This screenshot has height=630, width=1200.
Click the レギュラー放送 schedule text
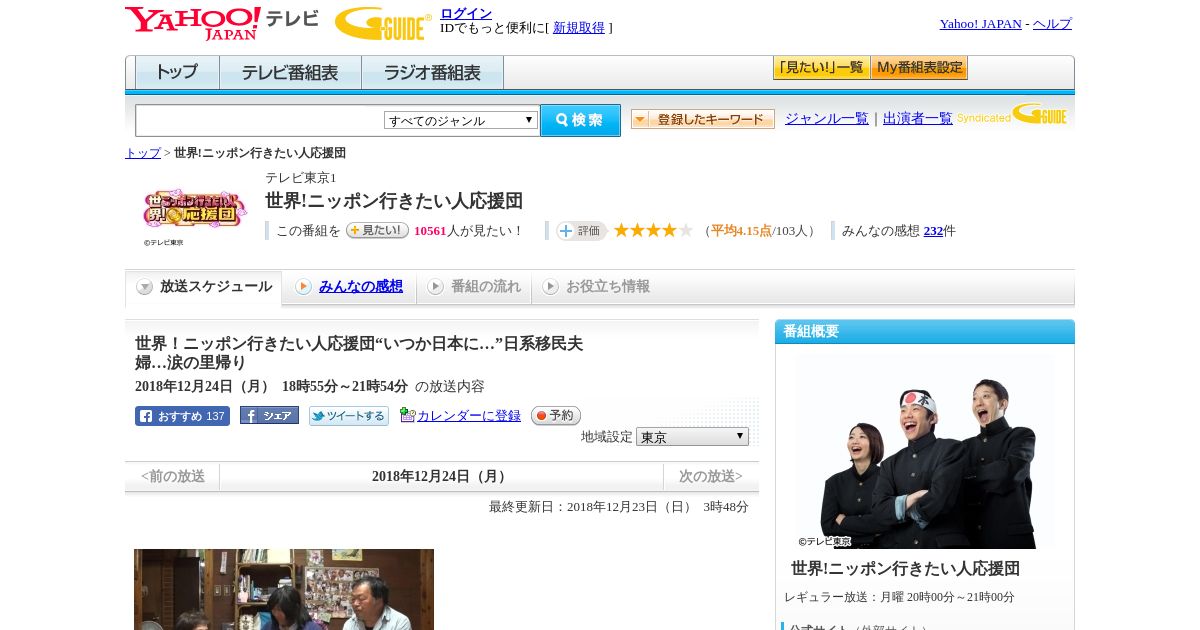point(899,597)
